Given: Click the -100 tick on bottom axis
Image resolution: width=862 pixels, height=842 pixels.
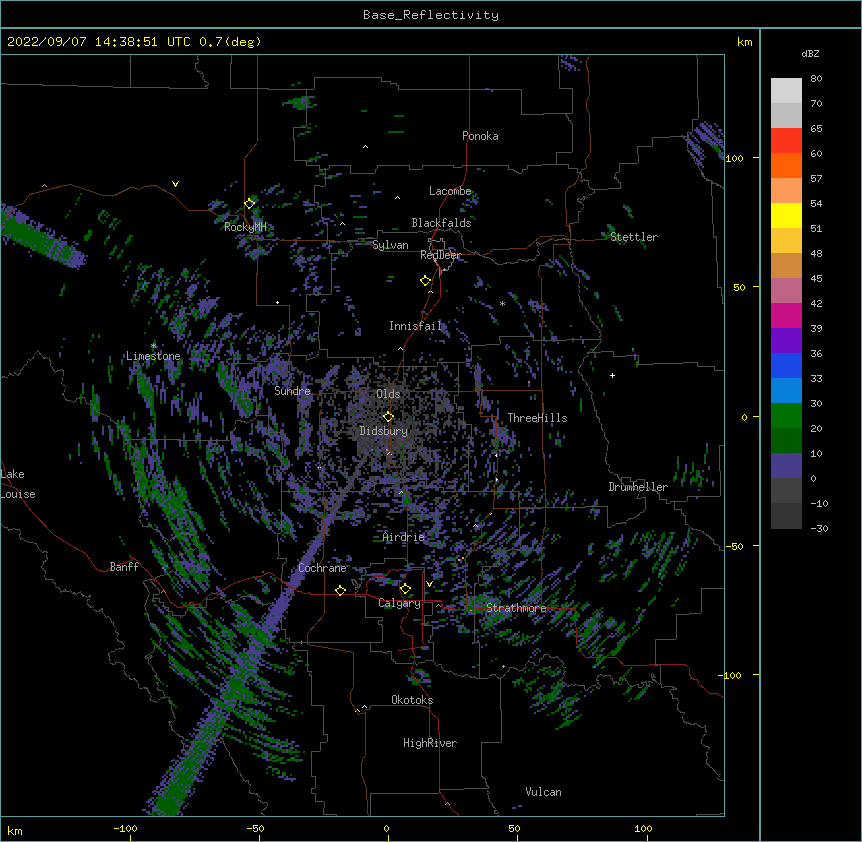Looking at the screenshot, I should pyautogui.click(x=125, y=828).
